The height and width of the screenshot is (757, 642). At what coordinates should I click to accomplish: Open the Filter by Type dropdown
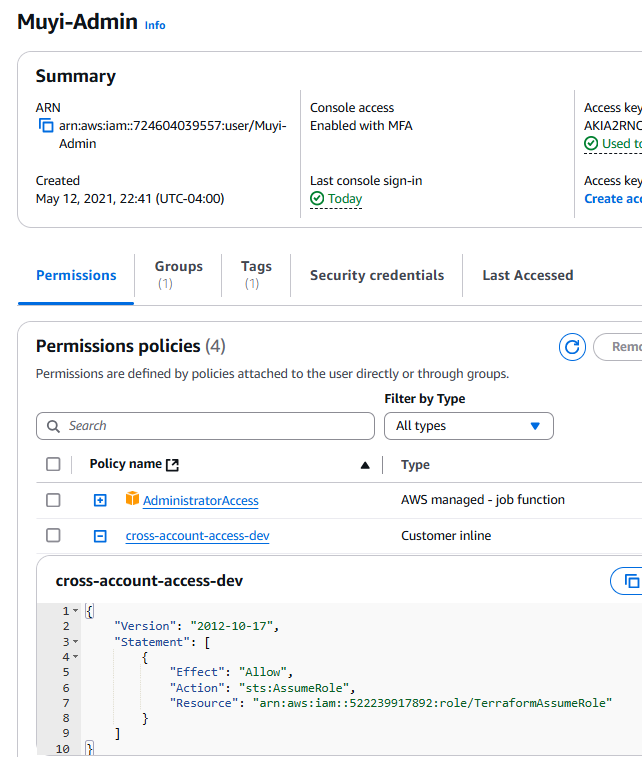[x=469, y=426]
